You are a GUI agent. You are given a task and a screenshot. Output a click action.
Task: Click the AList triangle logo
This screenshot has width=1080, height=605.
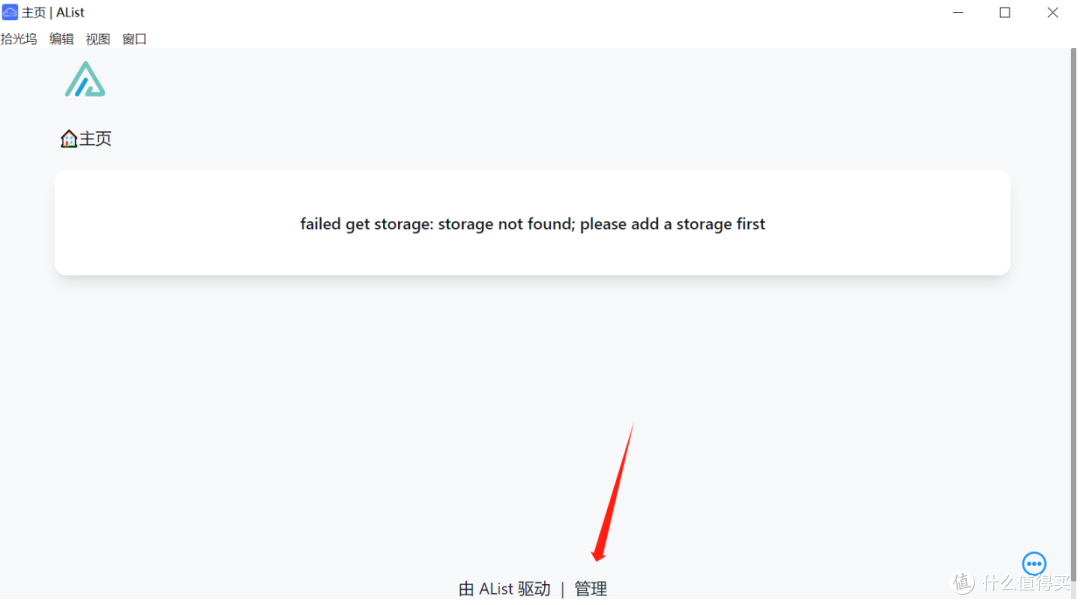85,79
